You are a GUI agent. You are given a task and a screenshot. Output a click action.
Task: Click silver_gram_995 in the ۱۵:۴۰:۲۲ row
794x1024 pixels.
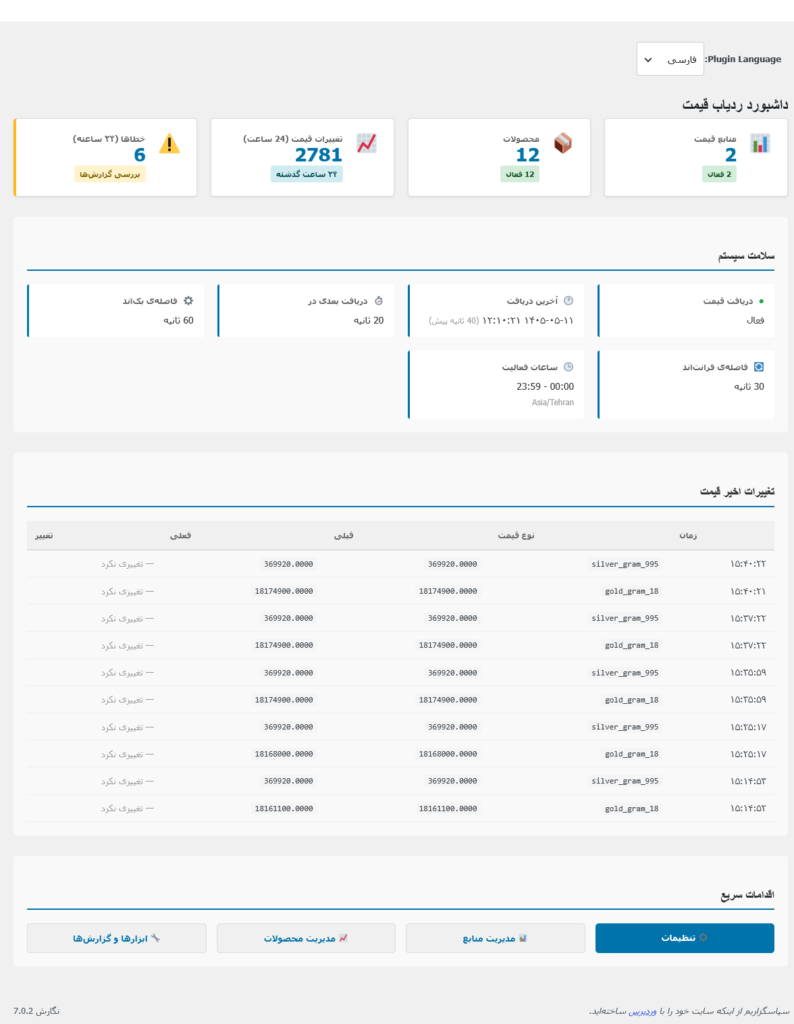click(625, 564)
